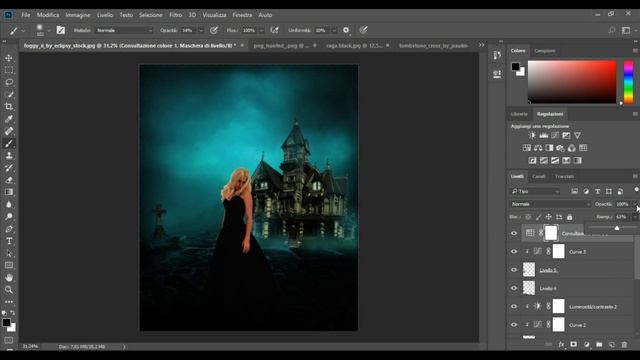Open the Uniformità dropdown arrow
Image resolution: width=640 pixels, height=360 pixels.
coord(334,31)
